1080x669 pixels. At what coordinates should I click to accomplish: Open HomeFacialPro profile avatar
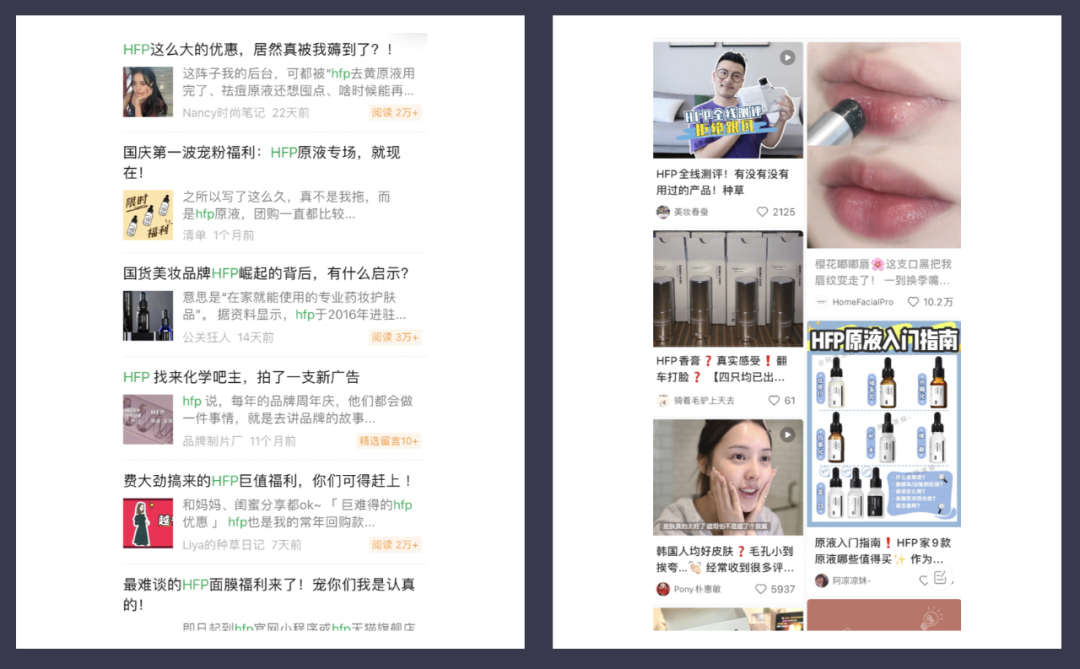821,302
